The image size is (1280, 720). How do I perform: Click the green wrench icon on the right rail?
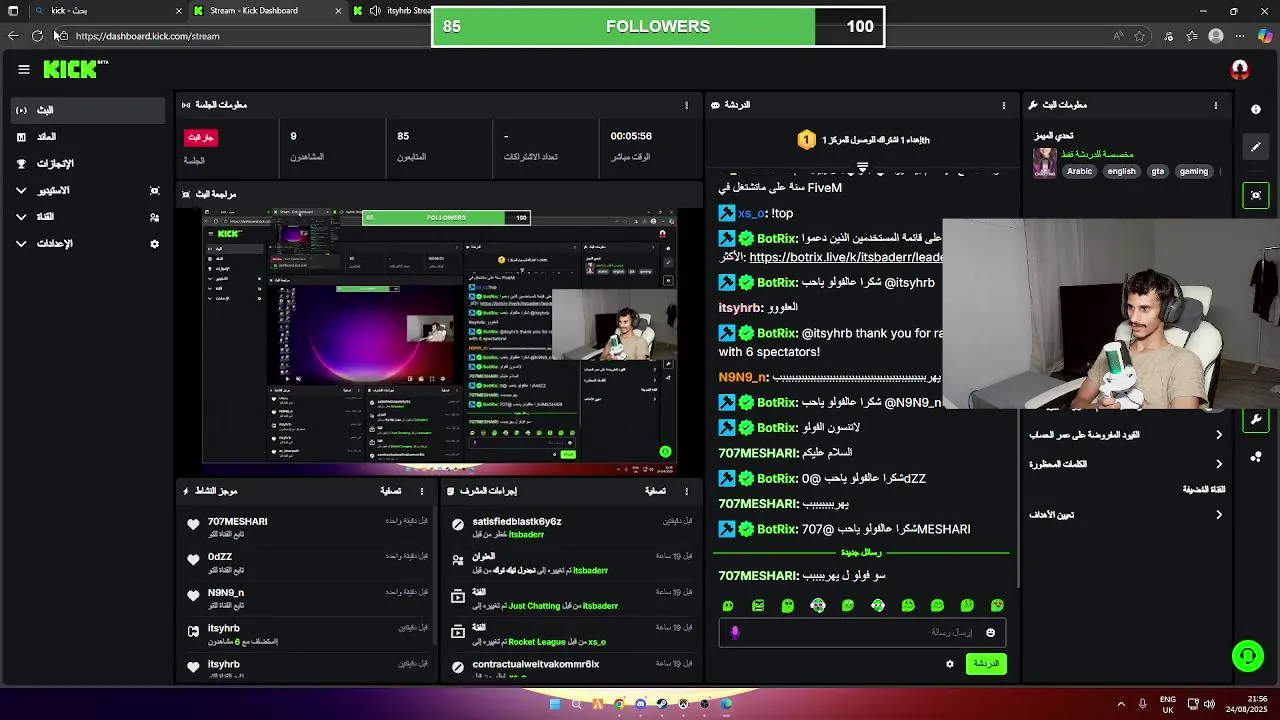pyautogui.click(x=1256, y=418)
